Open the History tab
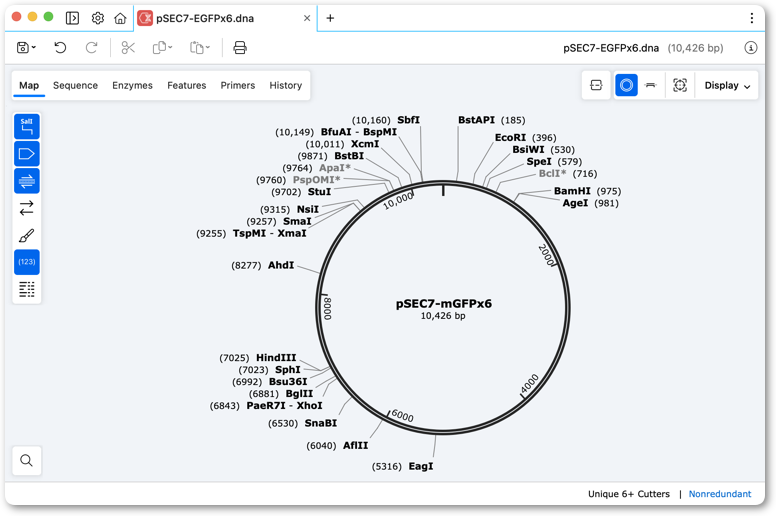Viewport: 776px width, 516px height. pyautogui.click(x=286, y=86)
